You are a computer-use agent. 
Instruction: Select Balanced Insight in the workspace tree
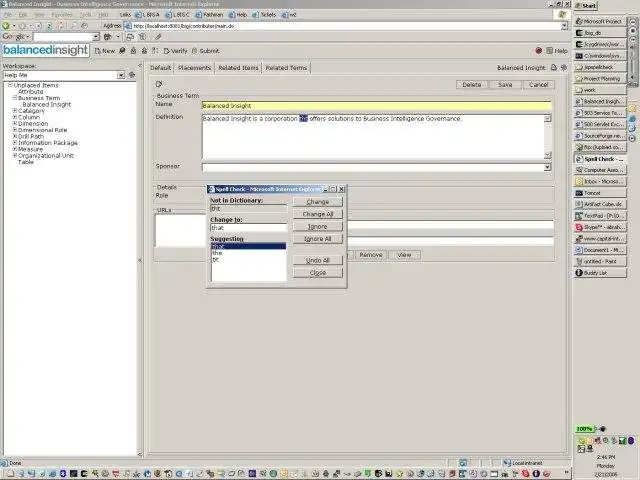point(47,104)
